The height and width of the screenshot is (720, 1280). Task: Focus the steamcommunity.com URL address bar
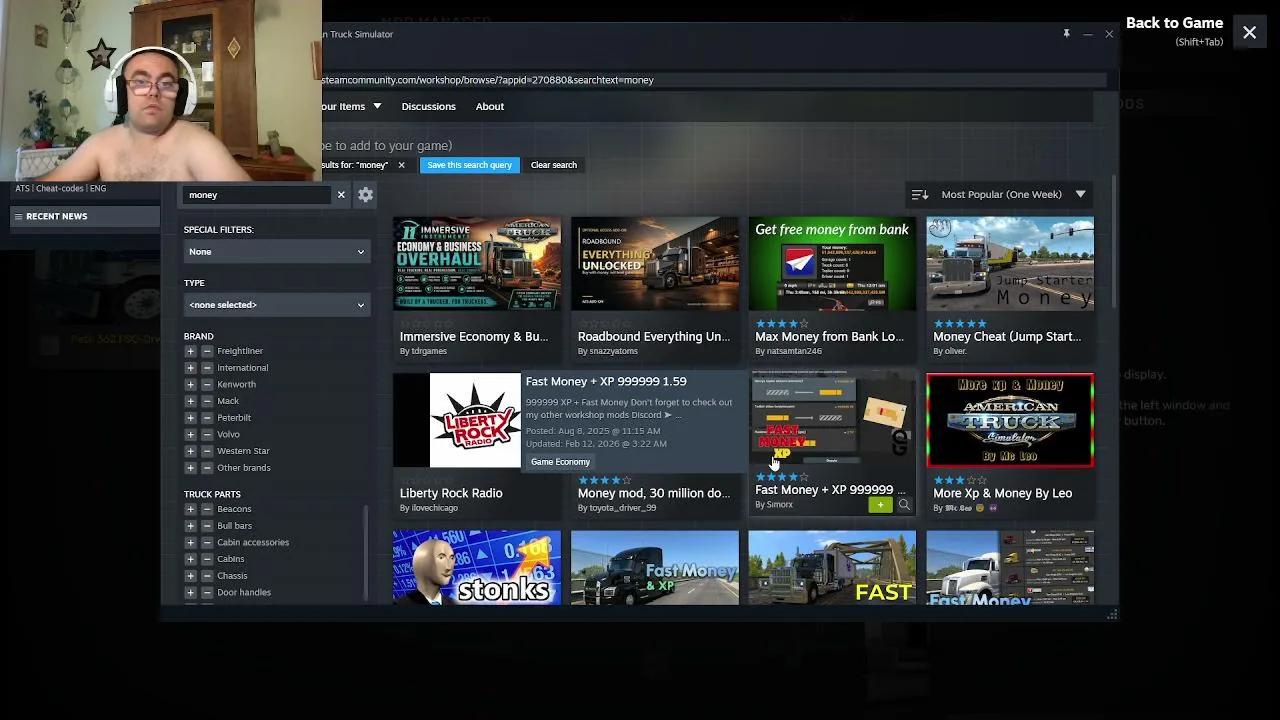click(712, 80)
